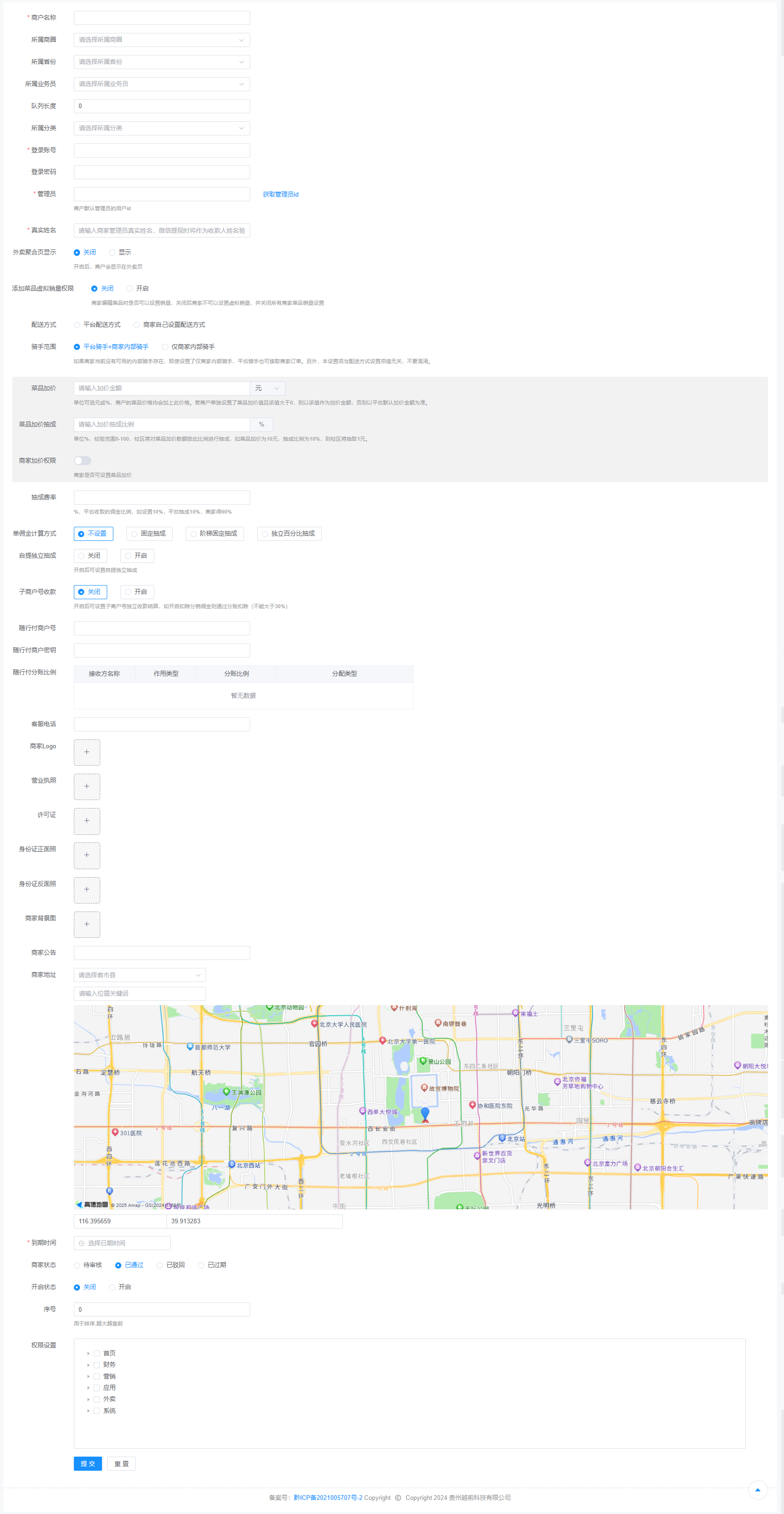Open the 所属商圈 dropdown
This screenshot has width=784, height=1514.
162,40
